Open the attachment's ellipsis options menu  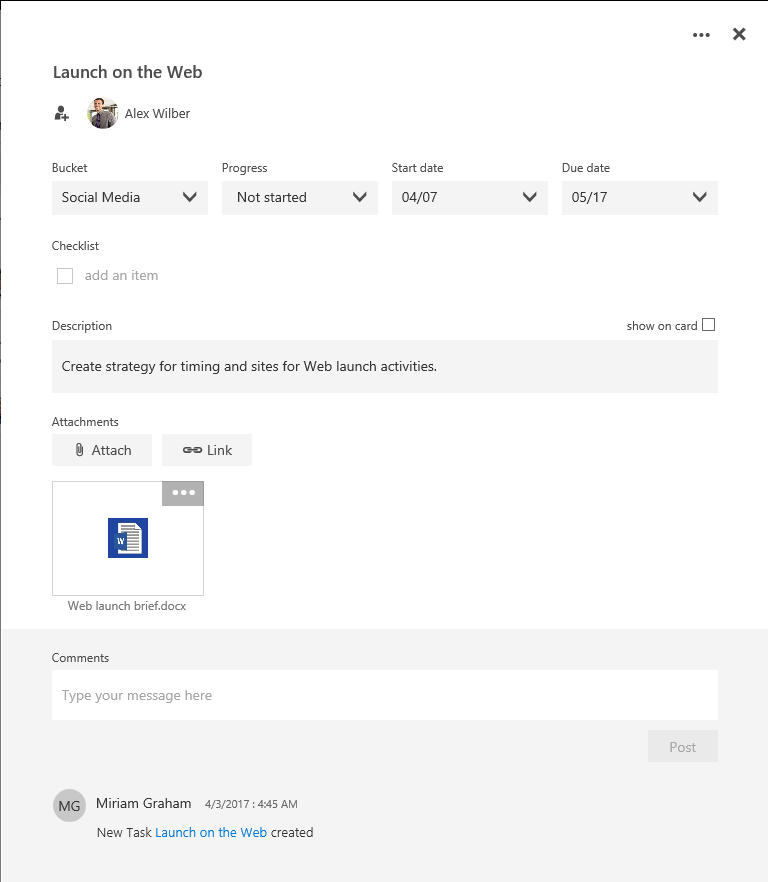point(182,493)
